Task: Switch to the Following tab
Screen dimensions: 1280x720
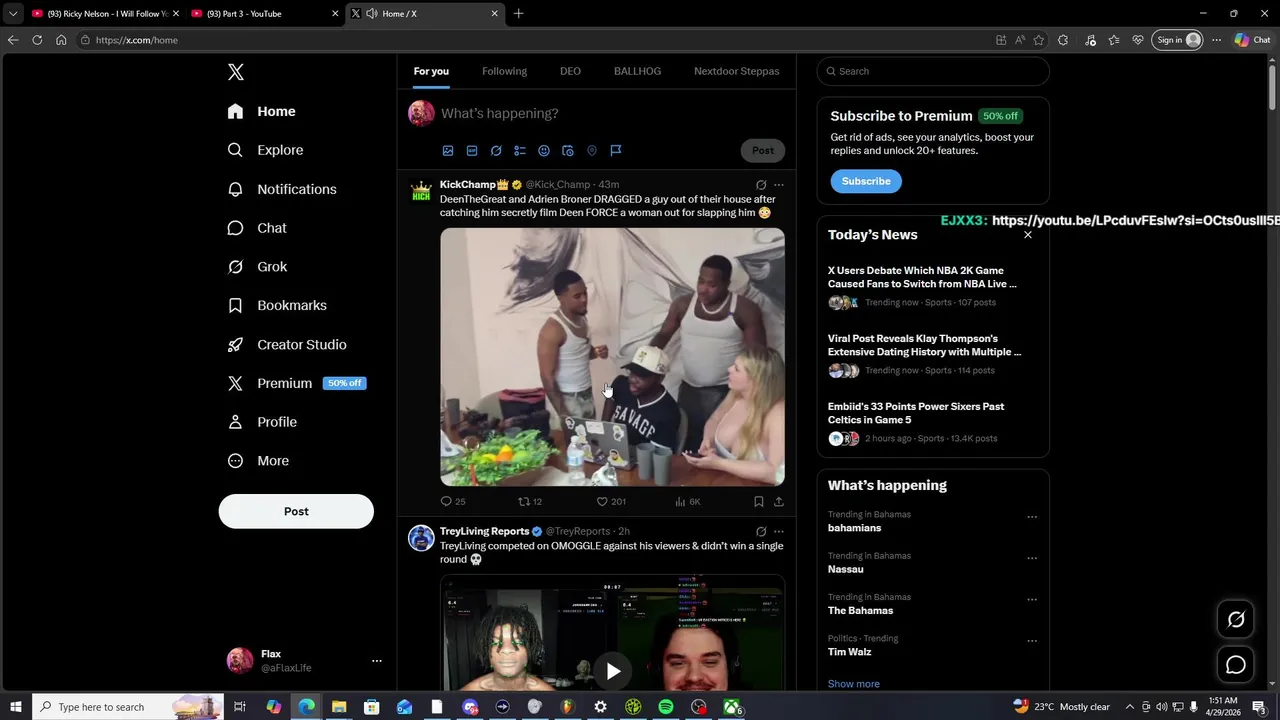Action: (x=504, y=71)
